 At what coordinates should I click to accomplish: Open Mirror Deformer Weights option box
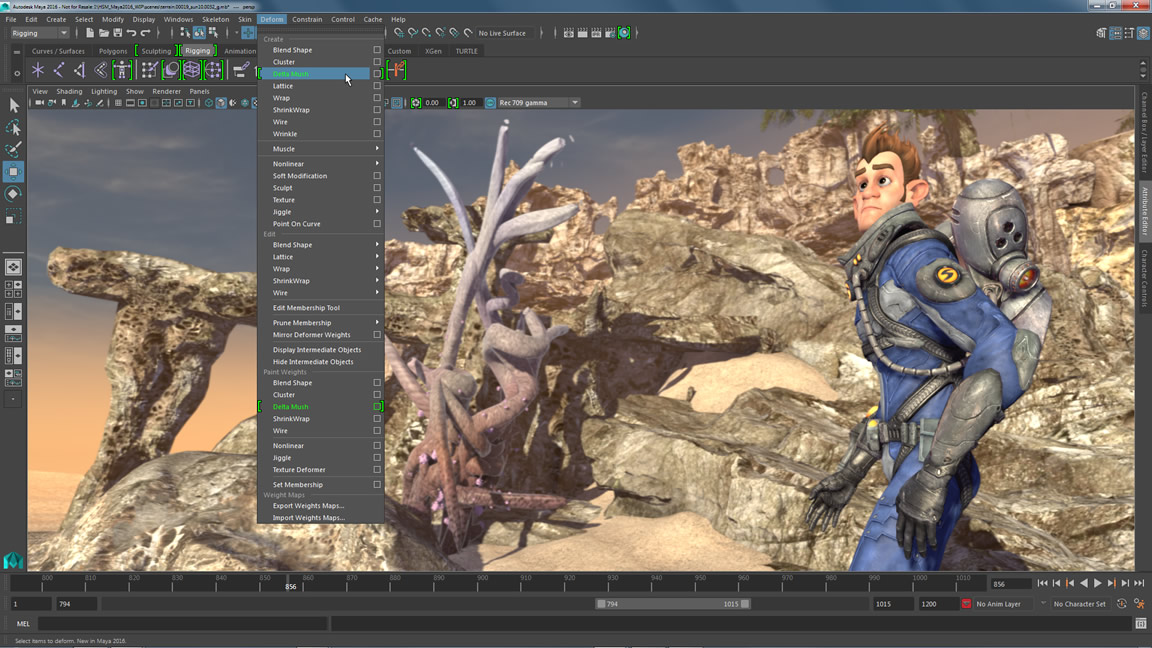377,335
